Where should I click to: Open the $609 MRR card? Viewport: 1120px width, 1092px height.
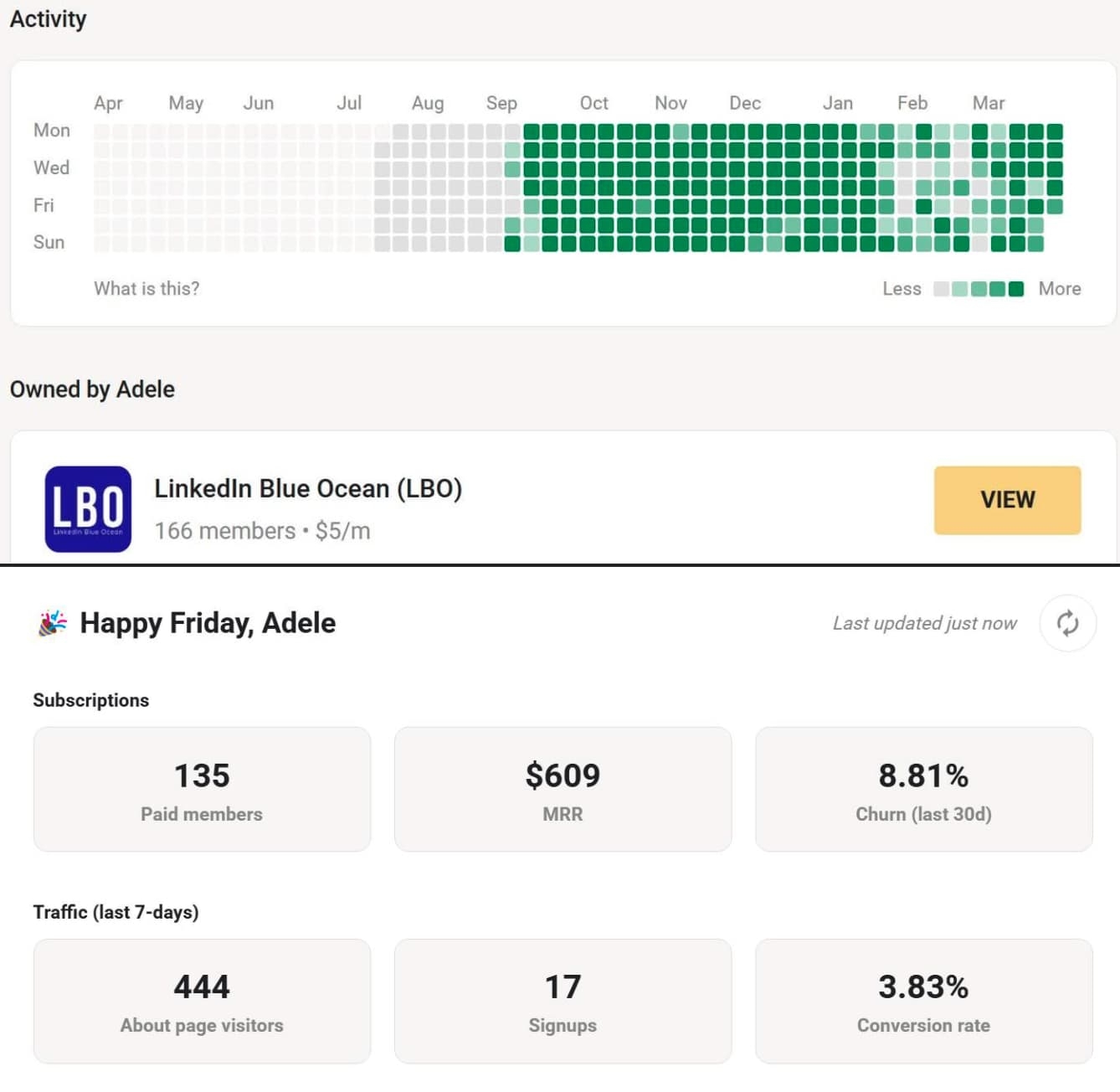click(563, 789)
